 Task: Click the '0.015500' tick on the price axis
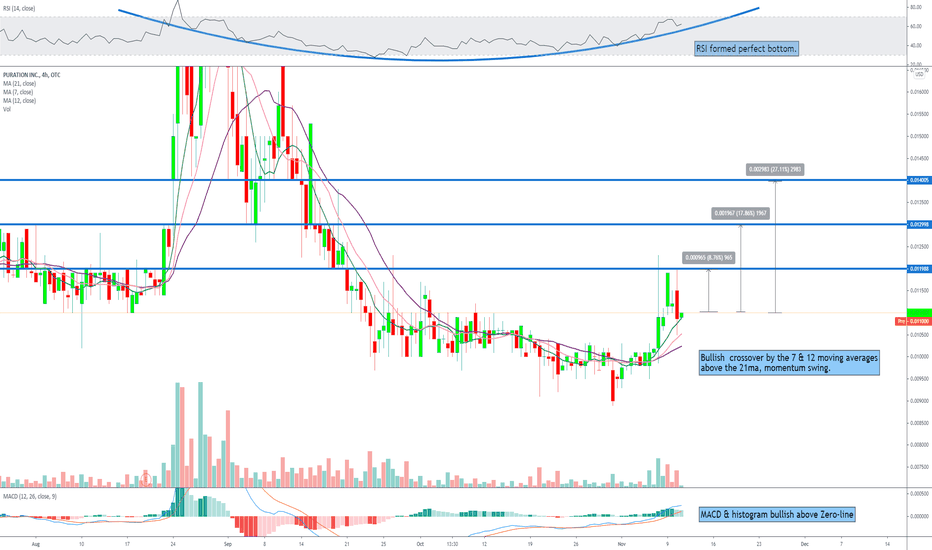(920, 114)
